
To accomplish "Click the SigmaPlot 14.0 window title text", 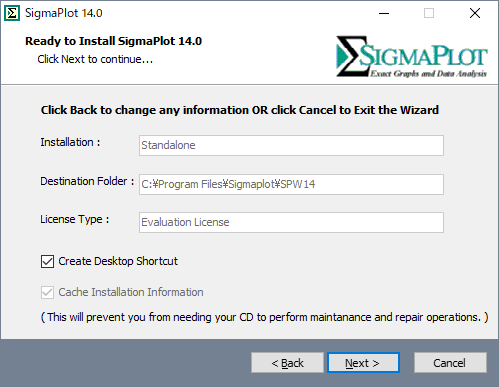I will 64,13.
